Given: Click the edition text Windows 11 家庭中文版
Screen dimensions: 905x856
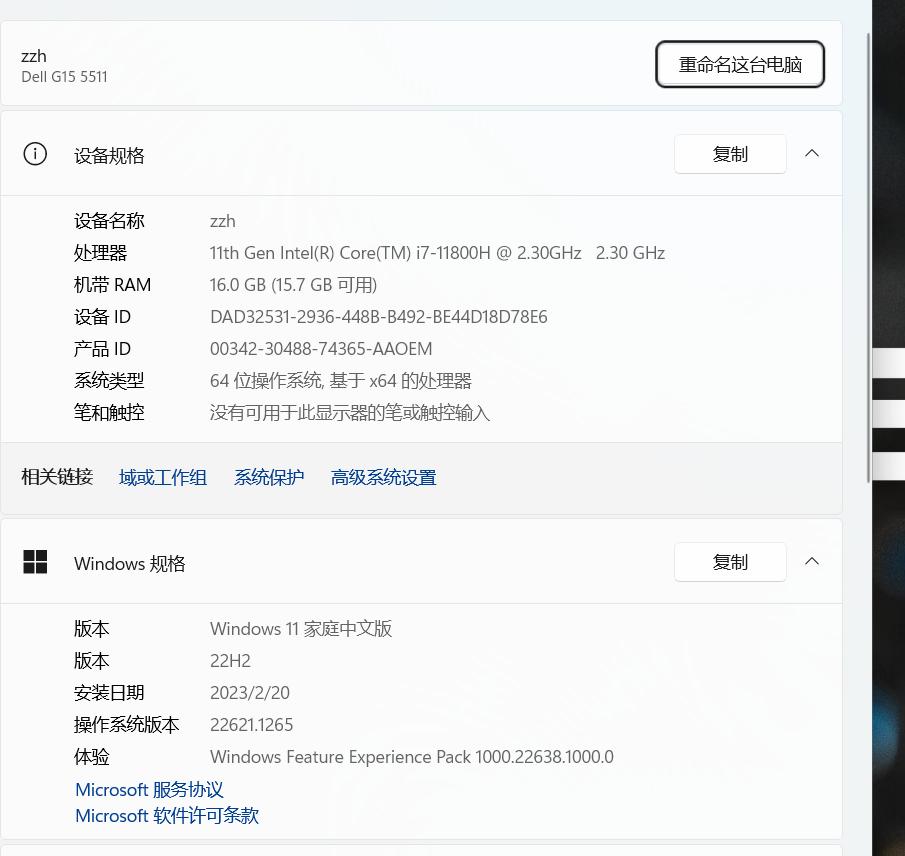Looking at the screenshot, I should (x=301, y=629).
